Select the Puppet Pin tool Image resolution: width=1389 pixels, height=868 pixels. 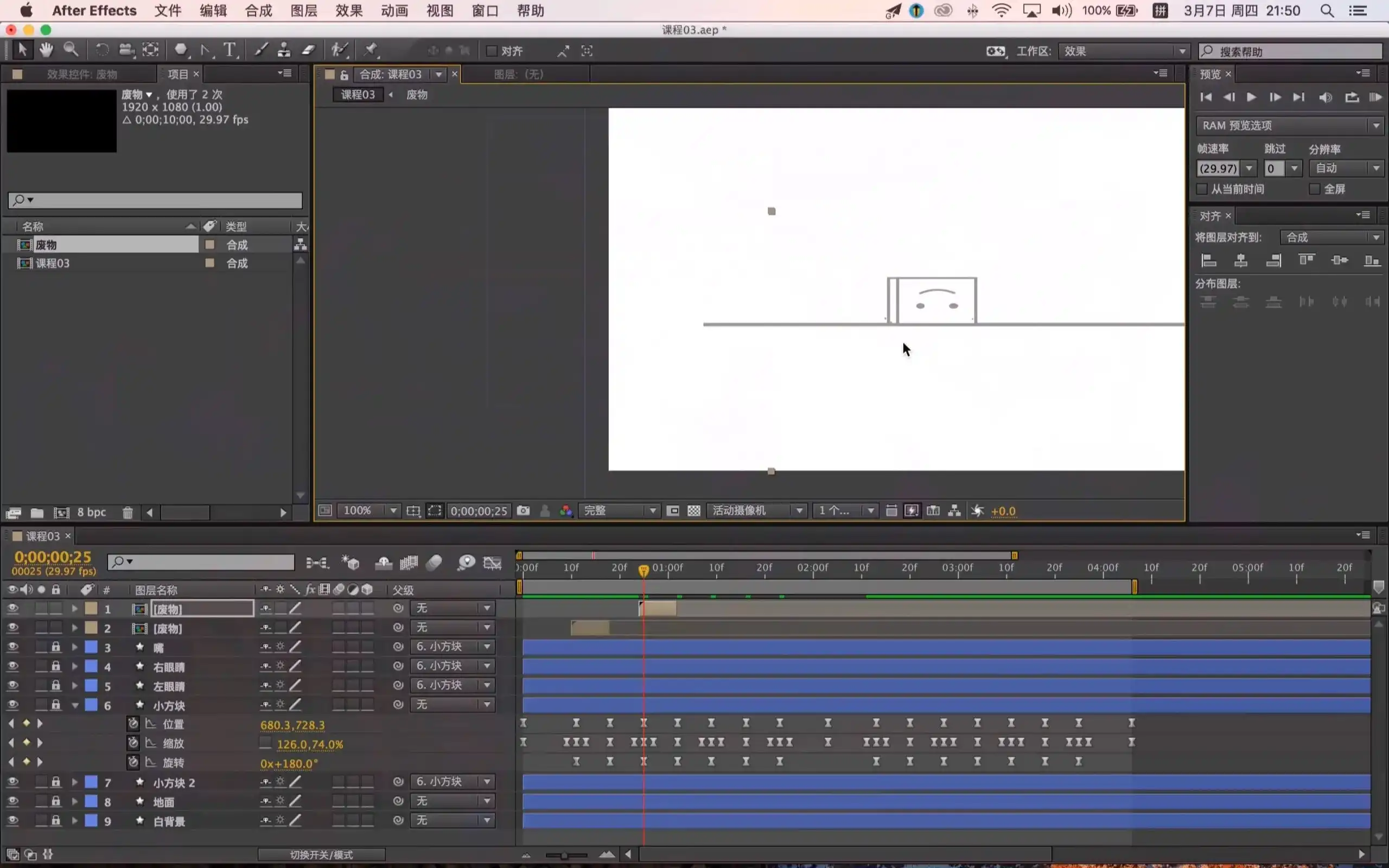[x=371, y=50]
